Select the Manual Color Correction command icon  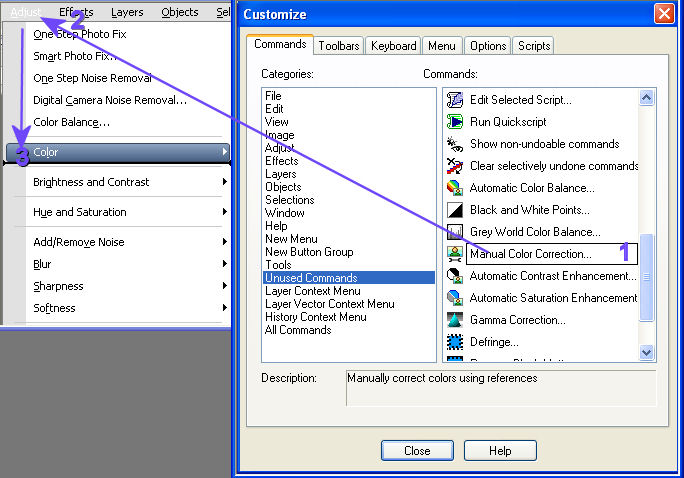pos(455,254)
